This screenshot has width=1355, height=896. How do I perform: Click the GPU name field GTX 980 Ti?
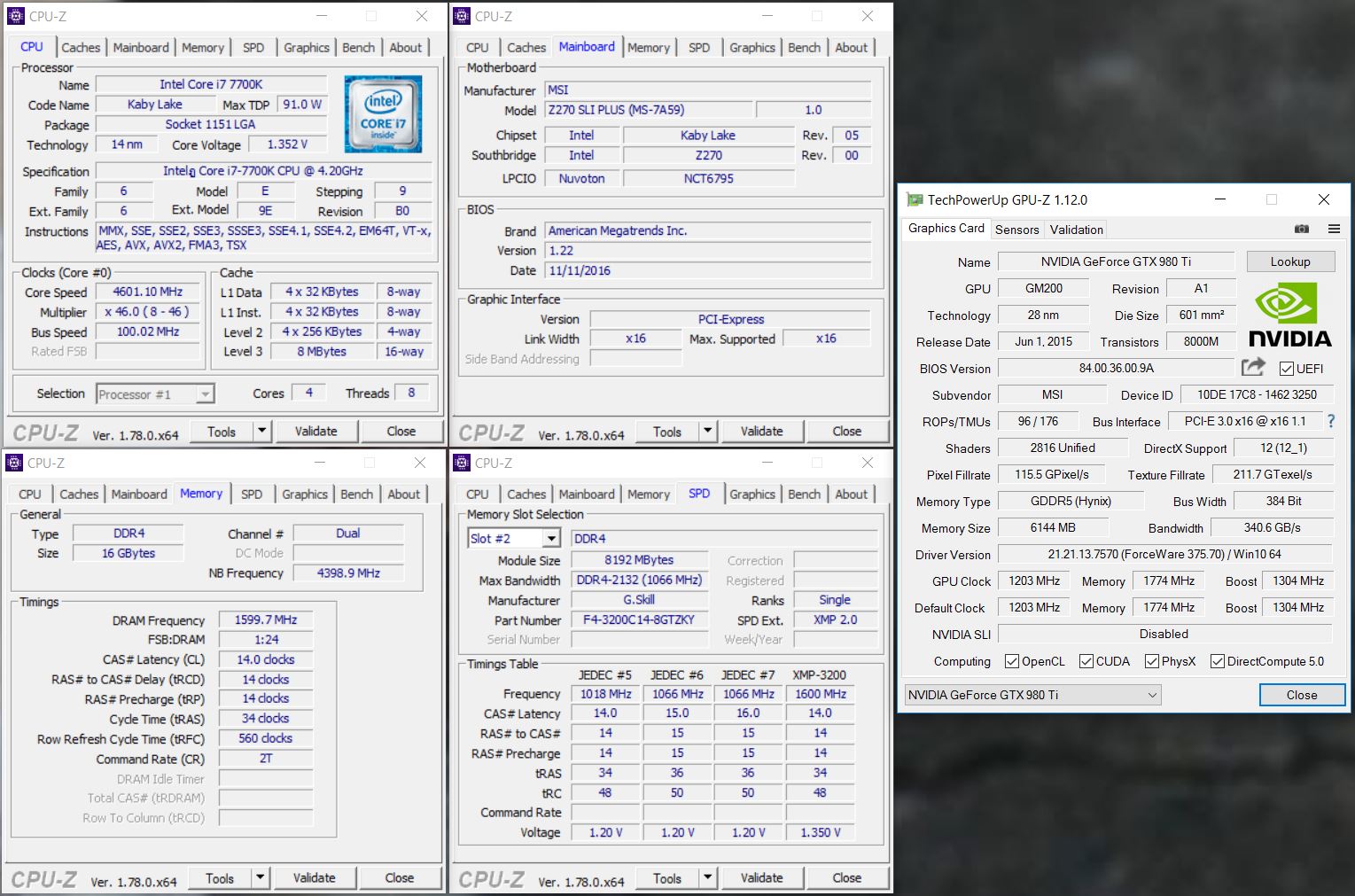pyautogui.click(x=1117, y=261)
